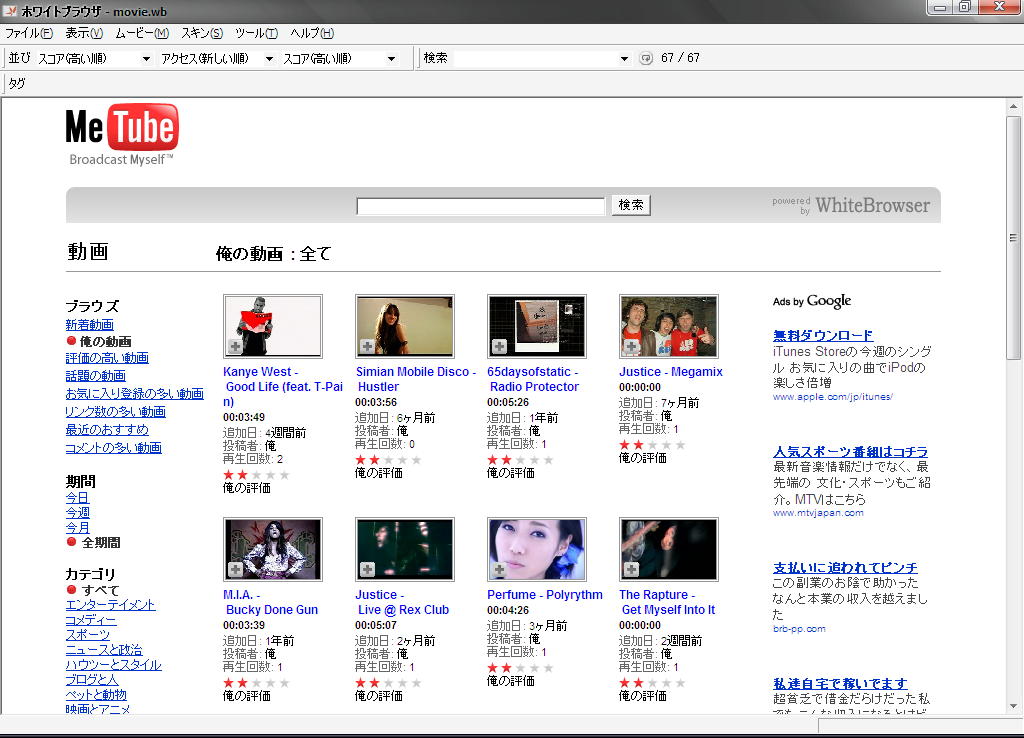Click the 支払いに追われてピンチ ad link
The width and height of the screenshot is (1024, 738).
pyautogui.click(x=845, y=568)
